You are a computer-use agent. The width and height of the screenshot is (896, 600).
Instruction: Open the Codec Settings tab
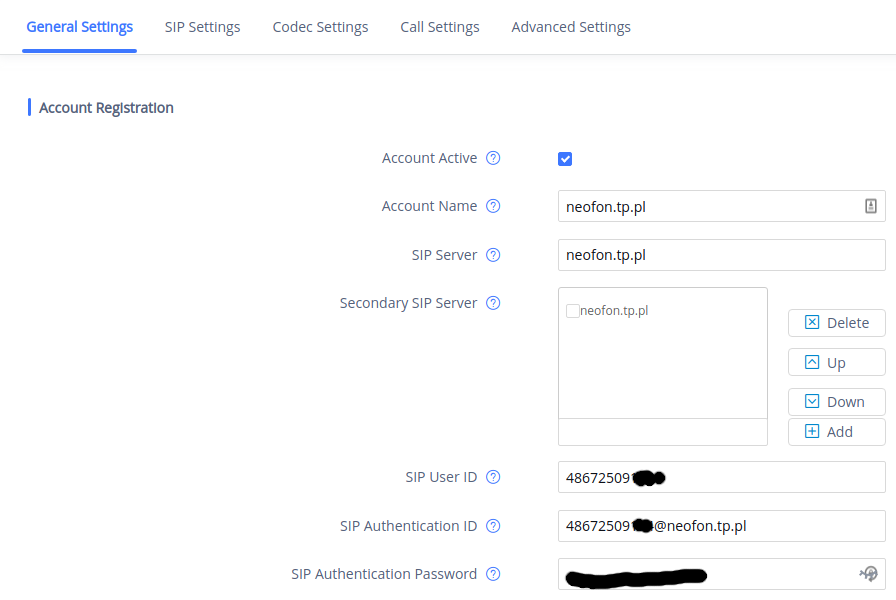coord(320,27)
